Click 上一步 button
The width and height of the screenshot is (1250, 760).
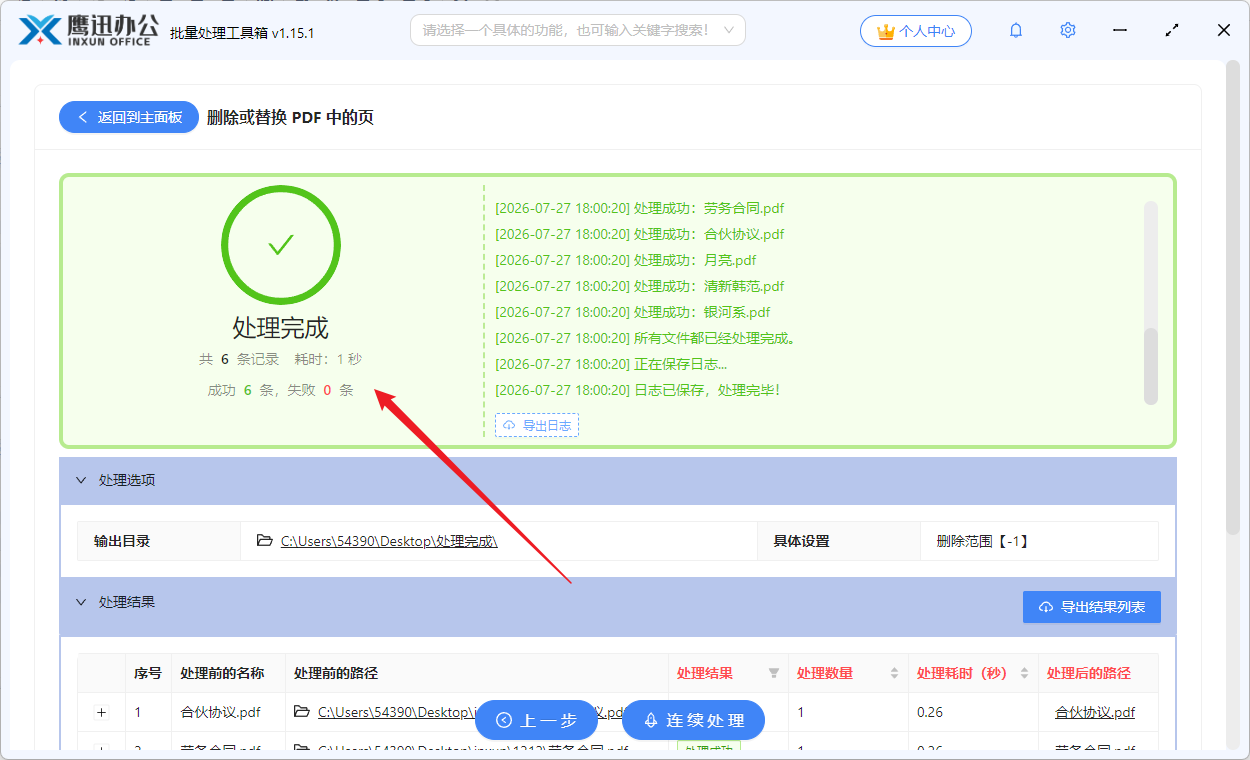pyautogui.click(x=536, y=720)
